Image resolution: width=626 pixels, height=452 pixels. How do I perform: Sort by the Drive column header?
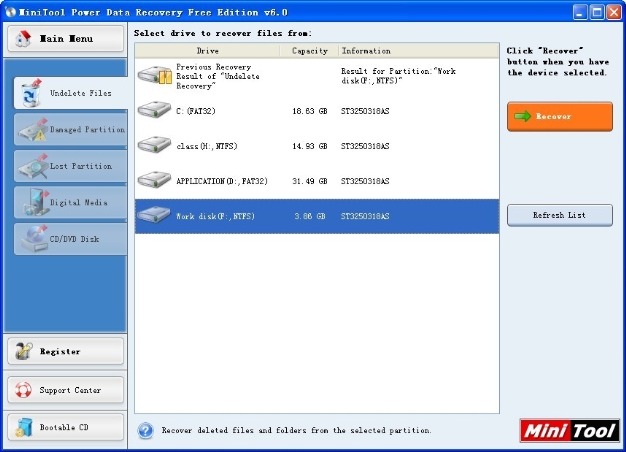(x=208, y=51)
